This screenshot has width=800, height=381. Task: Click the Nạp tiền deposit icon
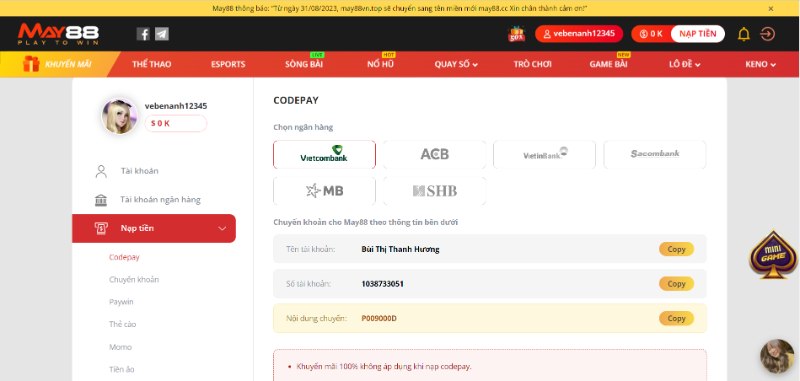[101, 228]
